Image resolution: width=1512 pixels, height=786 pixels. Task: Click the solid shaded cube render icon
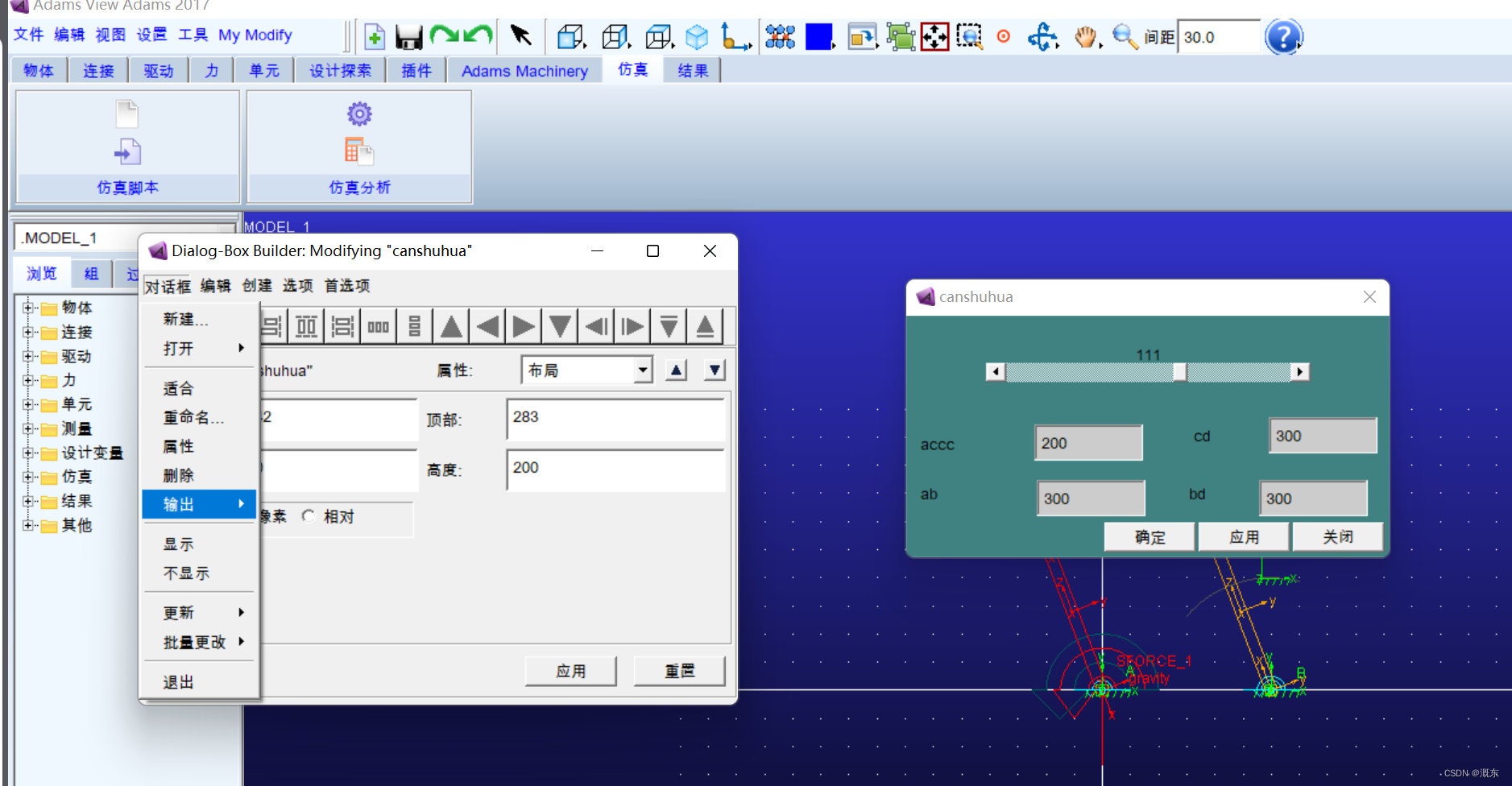tap(696, 36)
